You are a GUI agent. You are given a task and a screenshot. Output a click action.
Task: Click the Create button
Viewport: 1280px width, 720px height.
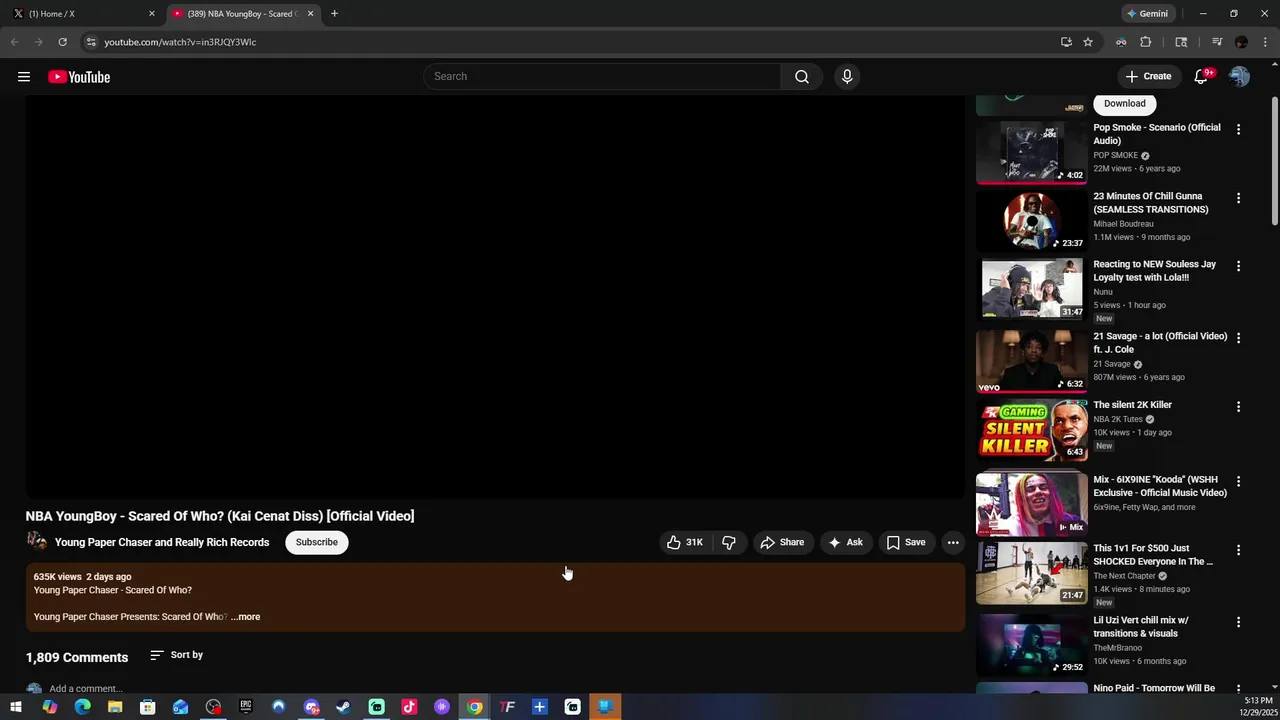(x=1148, y=76)
